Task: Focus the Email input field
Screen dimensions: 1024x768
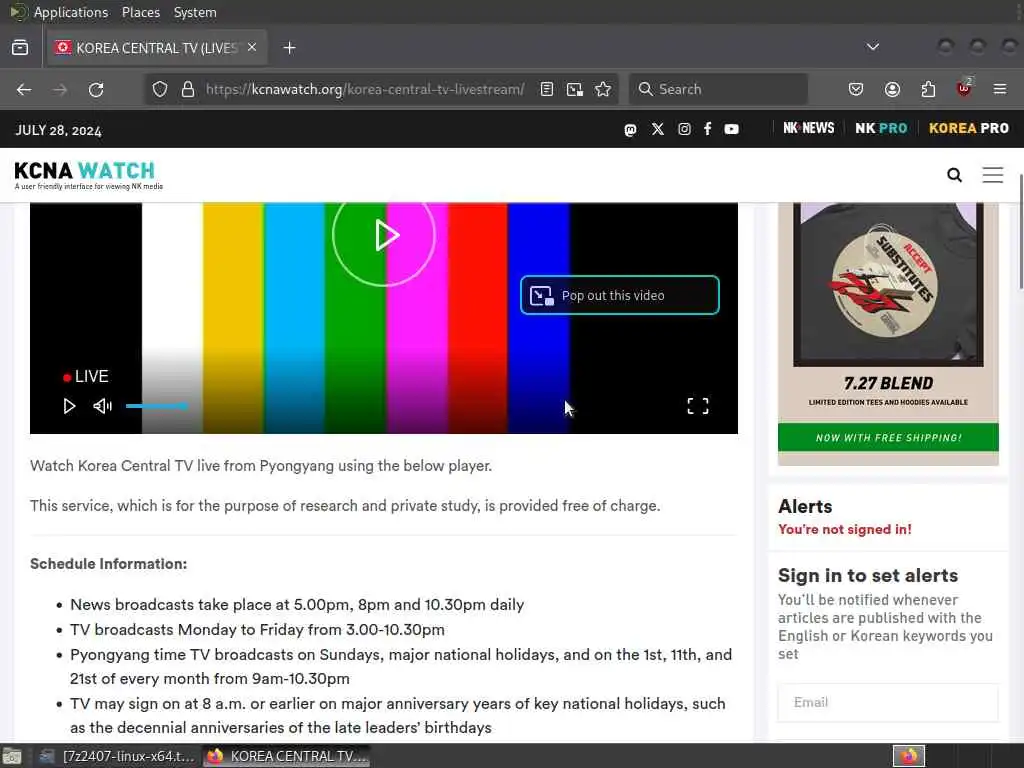Action: pyautogui.click(x=888, y=702)
